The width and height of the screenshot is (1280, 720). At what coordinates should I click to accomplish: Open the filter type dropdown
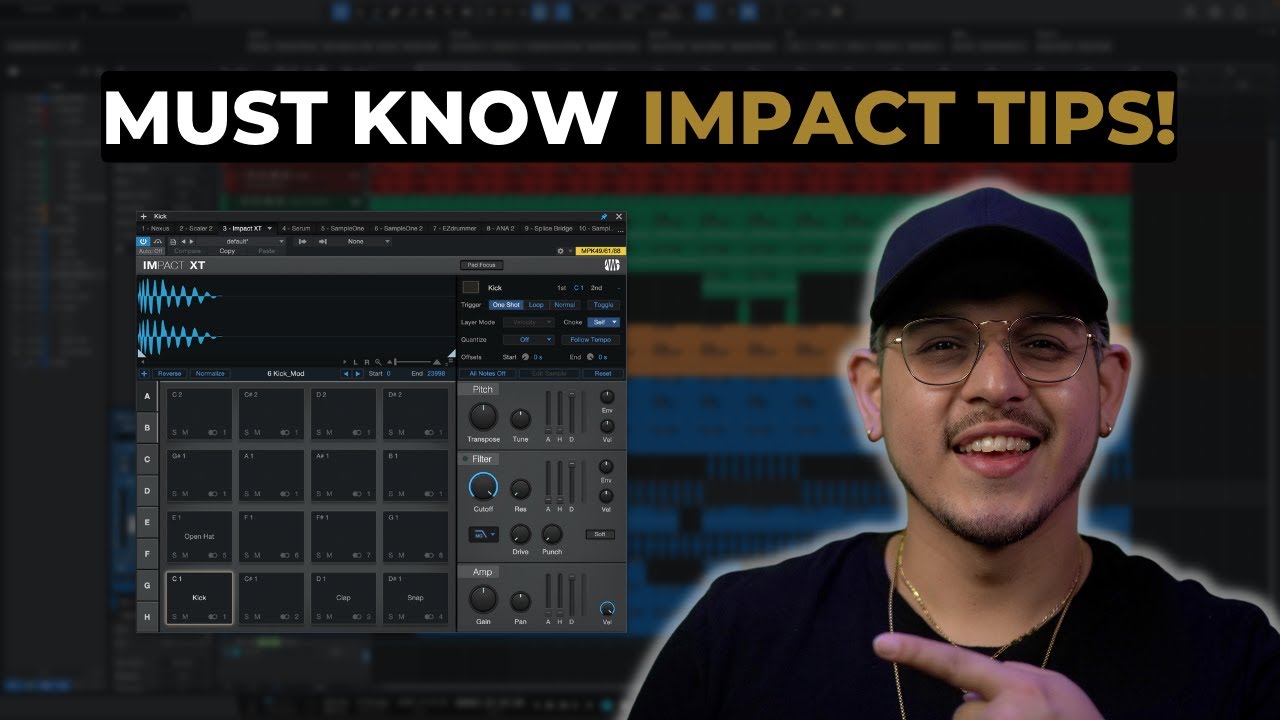coord(483,535)
